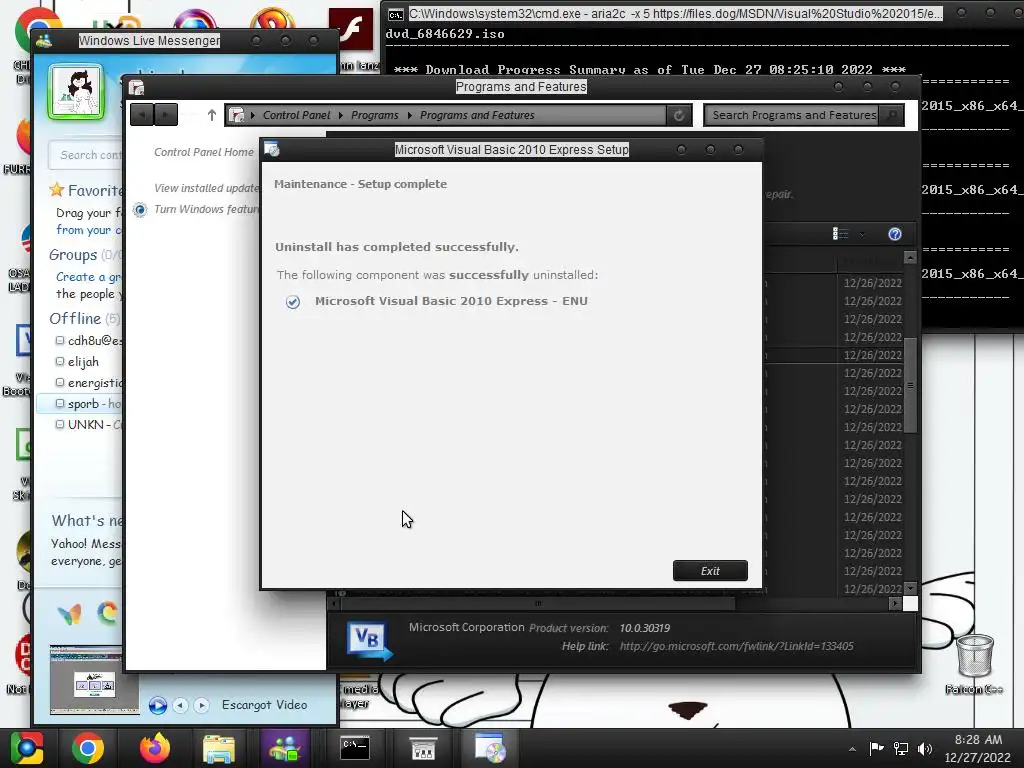The image size is (1024, 768).
Task: Refresh the Programs and Features address bar
Action: point(679,115)
